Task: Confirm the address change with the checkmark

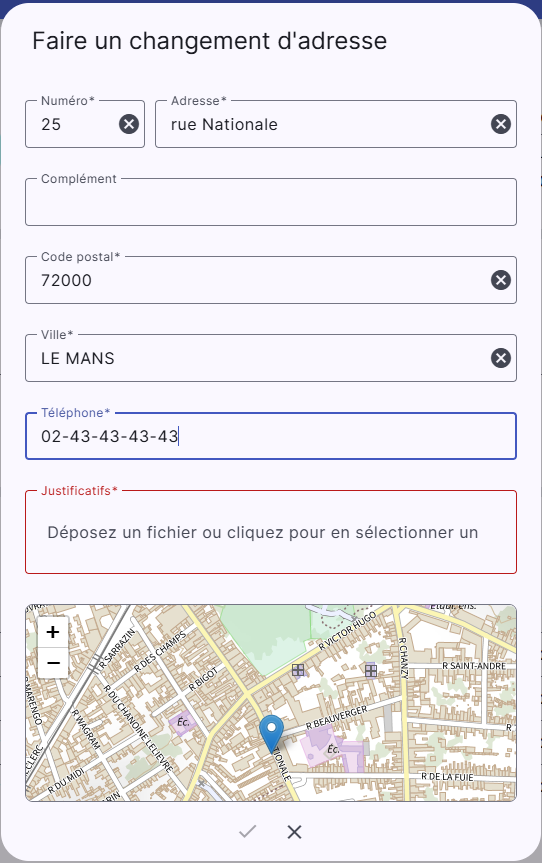Action: tap(248, 832)
